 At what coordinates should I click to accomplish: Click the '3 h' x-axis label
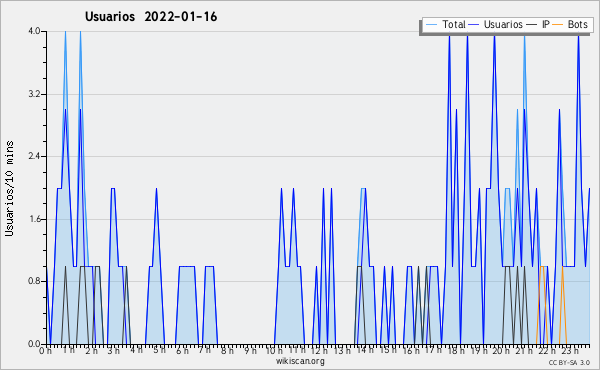click(x=113, y=350)
